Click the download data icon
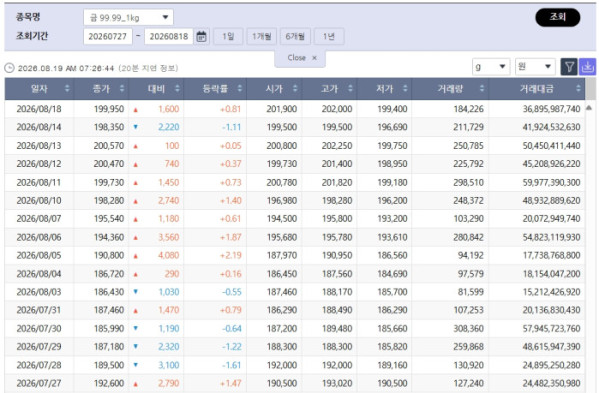The height and width of the screenshot is (393, 599). coord(587,67)
